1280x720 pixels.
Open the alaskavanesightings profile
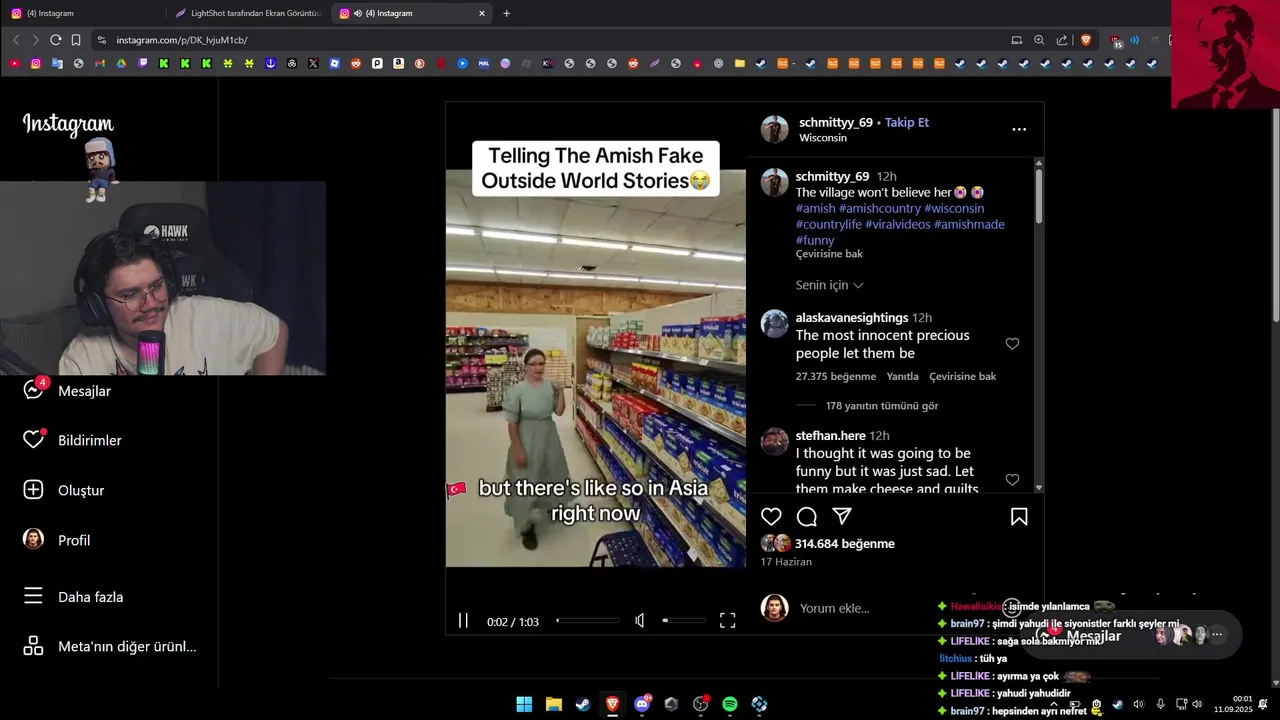[852, 318]
